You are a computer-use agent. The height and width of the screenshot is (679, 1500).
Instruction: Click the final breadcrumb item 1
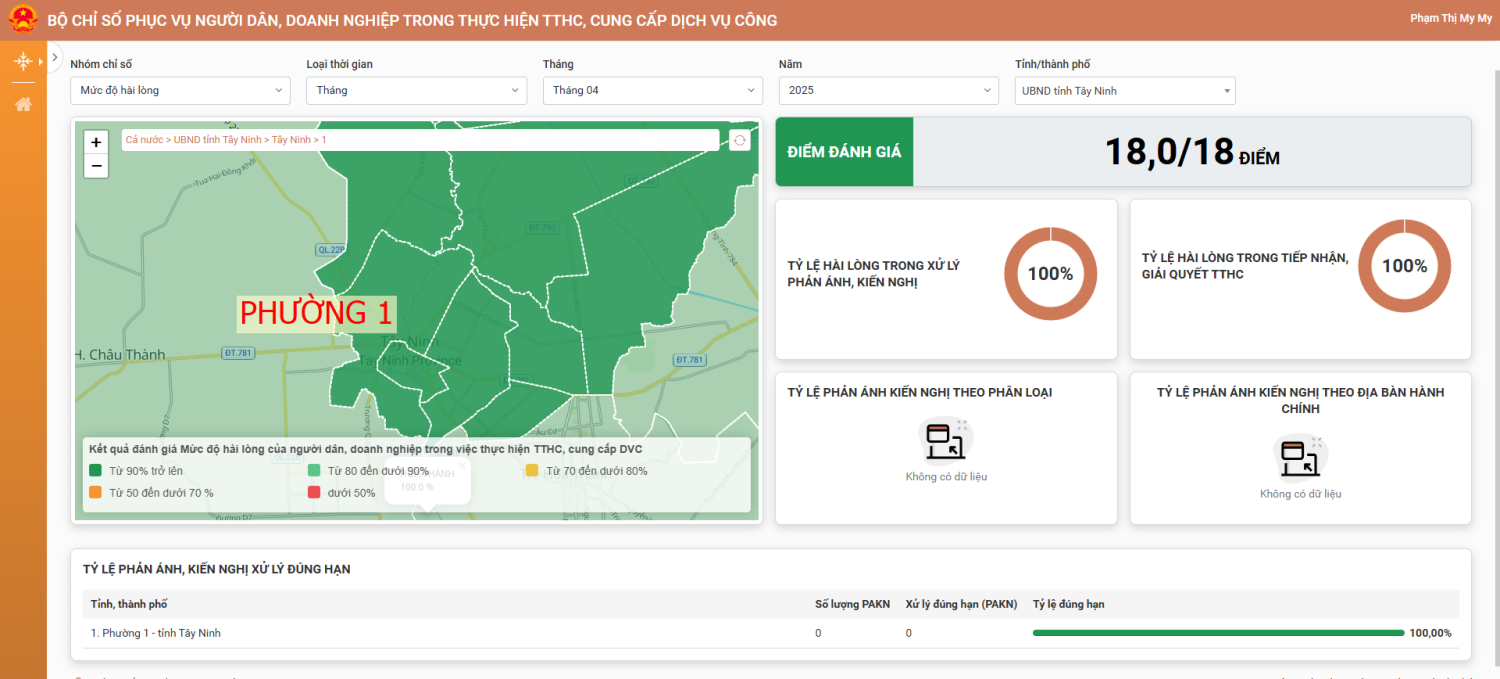coord(324,140)
